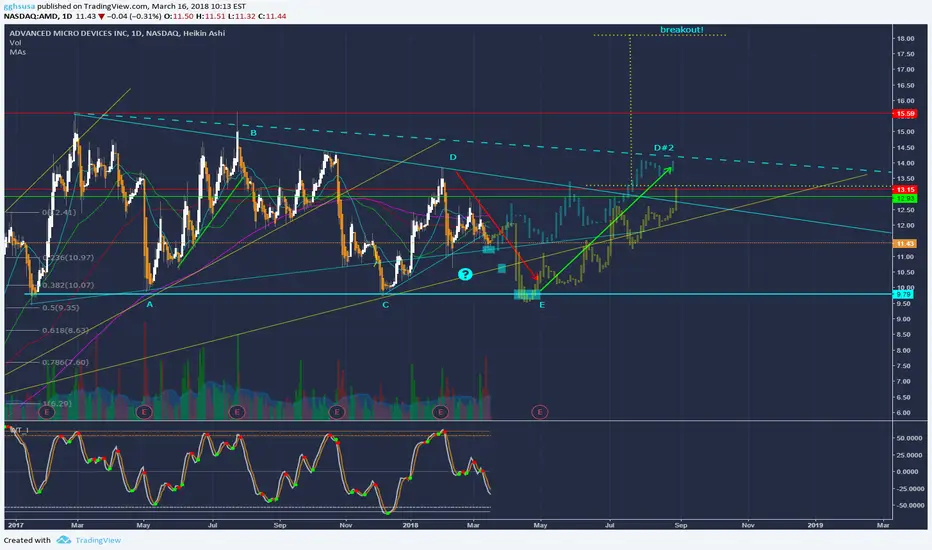Click the 2018 label on time axis
The image size is (932, 550).
tap(410, 525)
